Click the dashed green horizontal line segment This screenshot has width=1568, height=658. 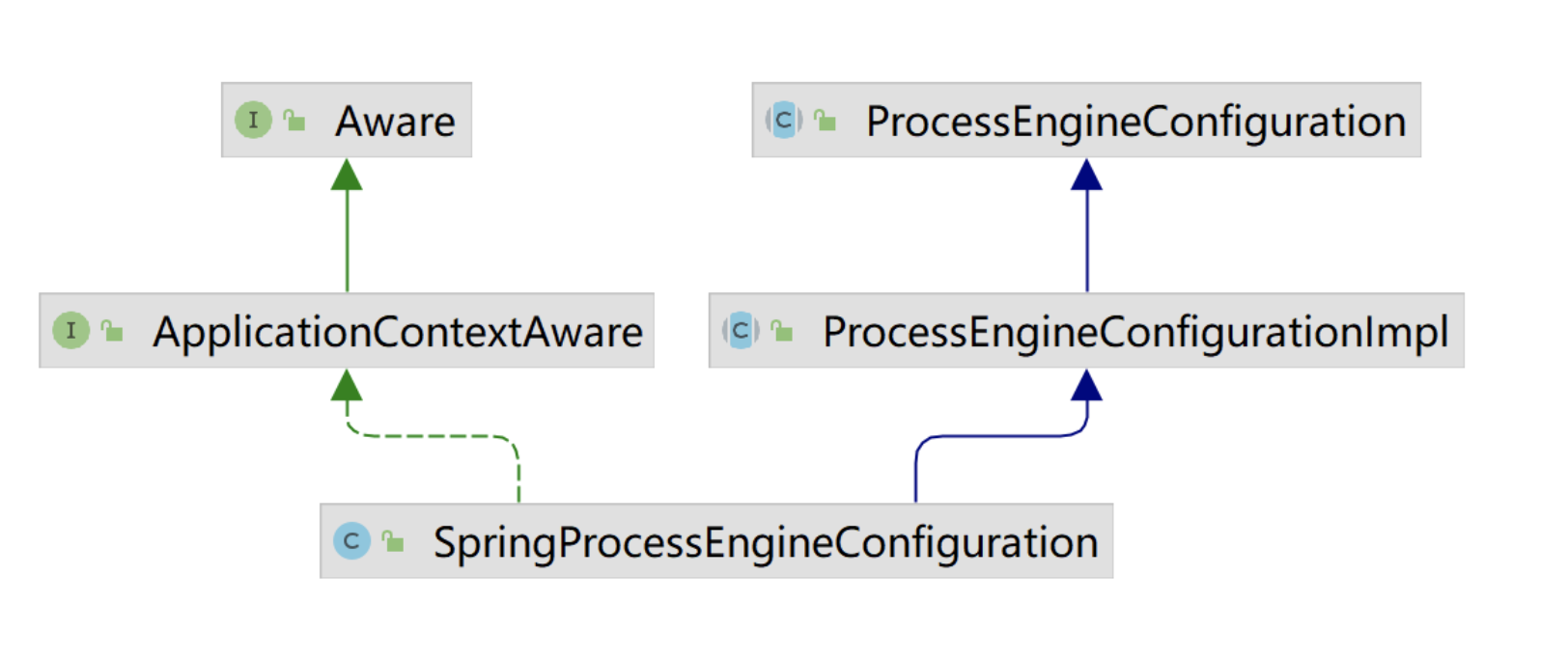pyautogui.click(x=434, y=436)
